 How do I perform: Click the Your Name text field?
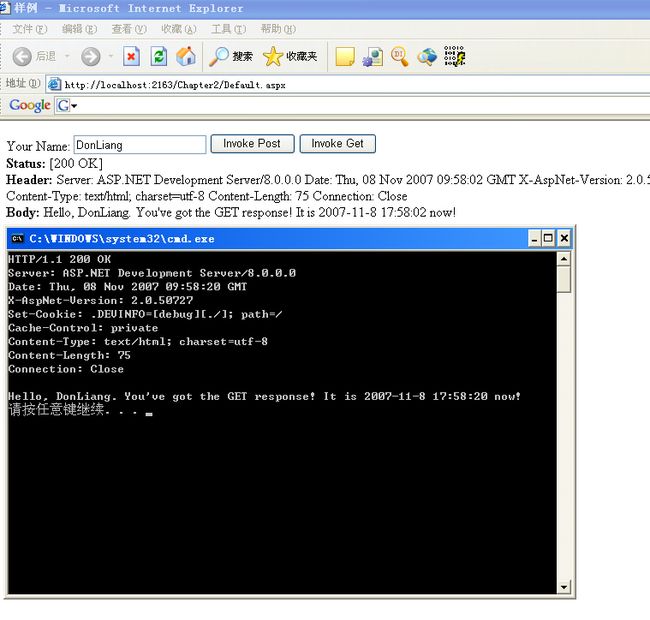[x=140, y=145]
